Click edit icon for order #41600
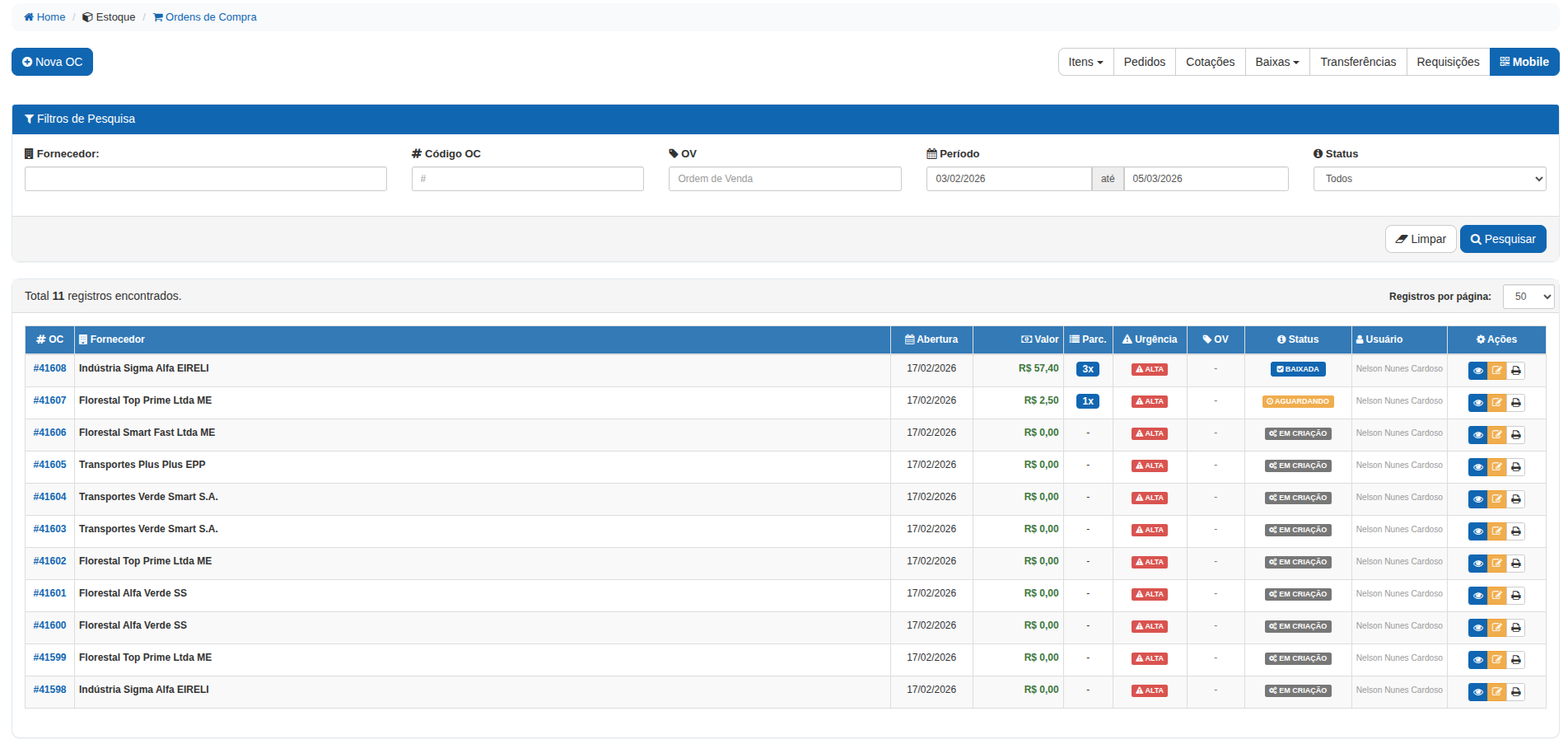The image size is (1568, 744). [1496, 628]
